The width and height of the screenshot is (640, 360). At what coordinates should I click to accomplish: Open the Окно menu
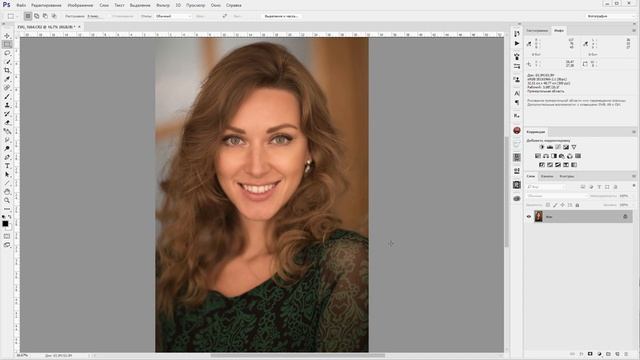pos(216,5)
